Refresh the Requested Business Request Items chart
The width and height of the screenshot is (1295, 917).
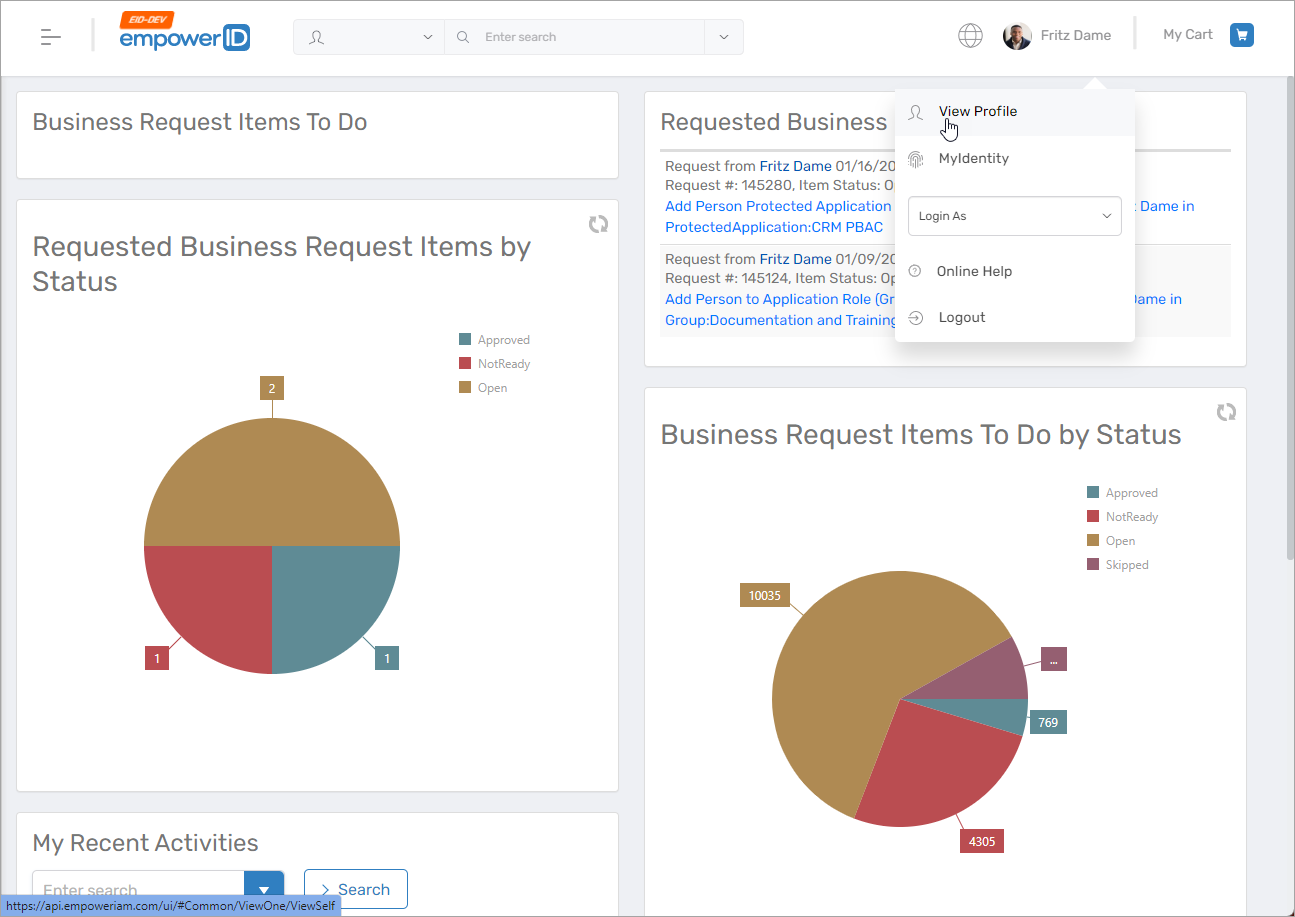tap(598, 224)
